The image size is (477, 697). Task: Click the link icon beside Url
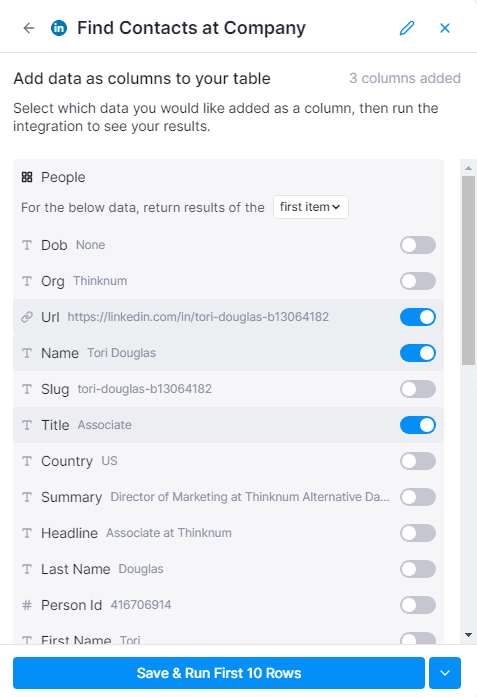coord(27,317)
